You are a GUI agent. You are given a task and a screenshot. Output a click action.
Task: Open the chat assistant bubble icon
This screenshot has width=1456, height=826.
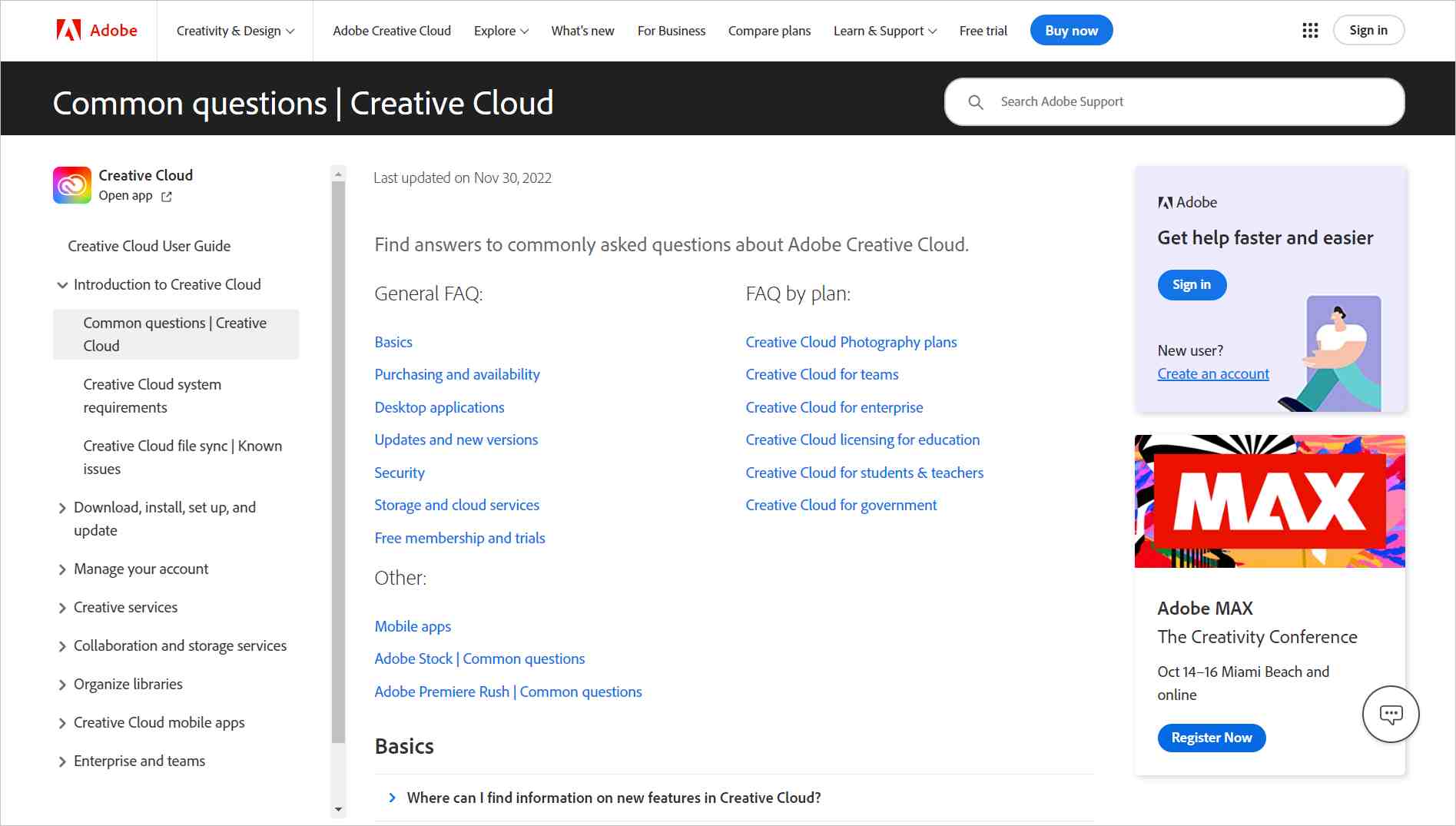pos(1391,714)
